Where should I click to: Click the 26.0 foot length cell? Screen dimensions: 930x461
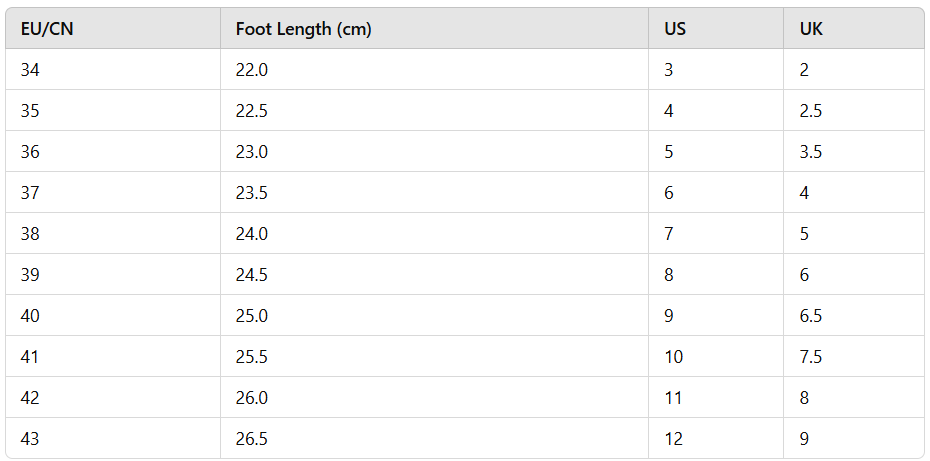252,398
